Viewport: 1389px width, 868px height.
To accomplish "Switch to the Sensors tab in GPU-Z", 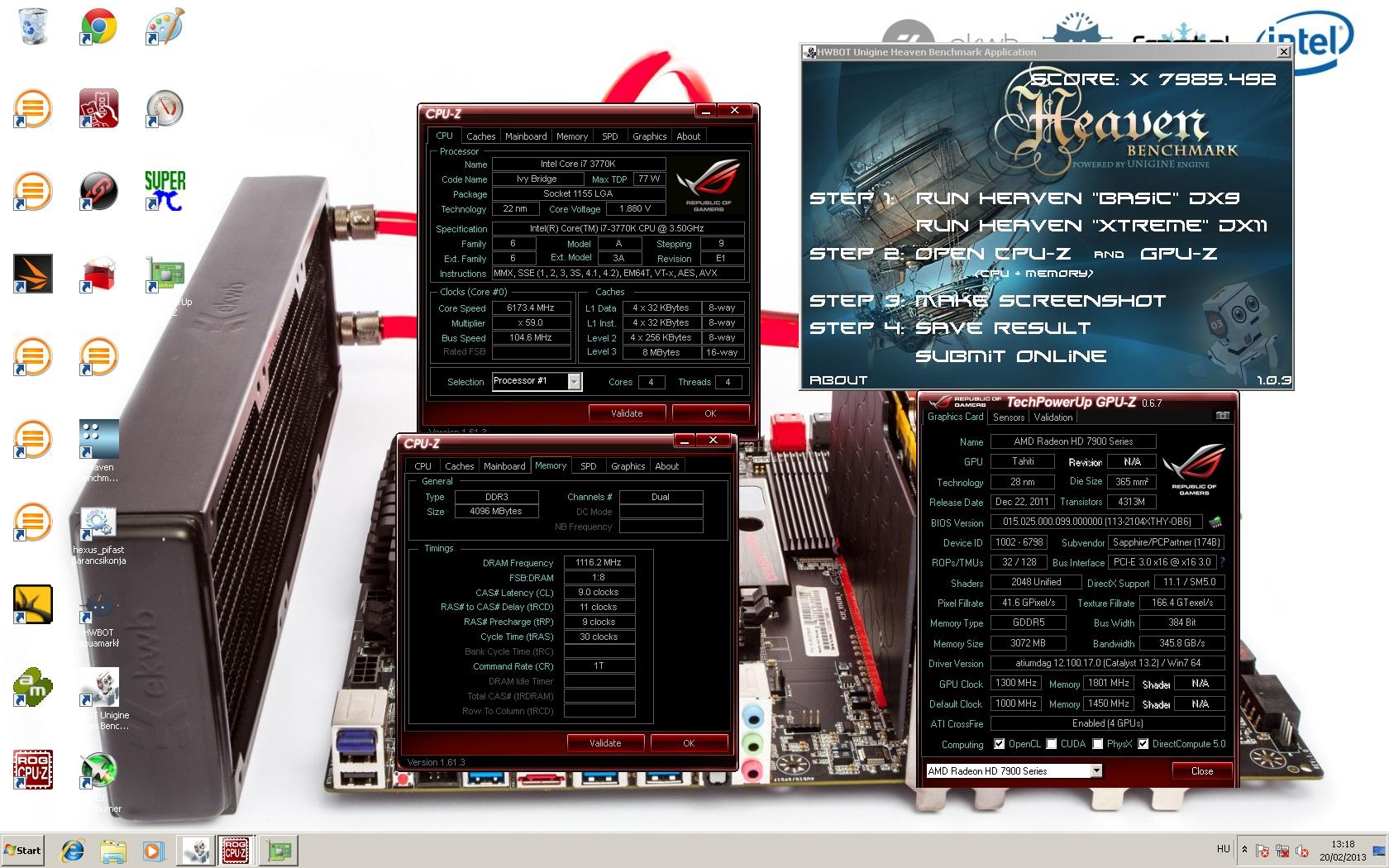I will click(1009, 417).
